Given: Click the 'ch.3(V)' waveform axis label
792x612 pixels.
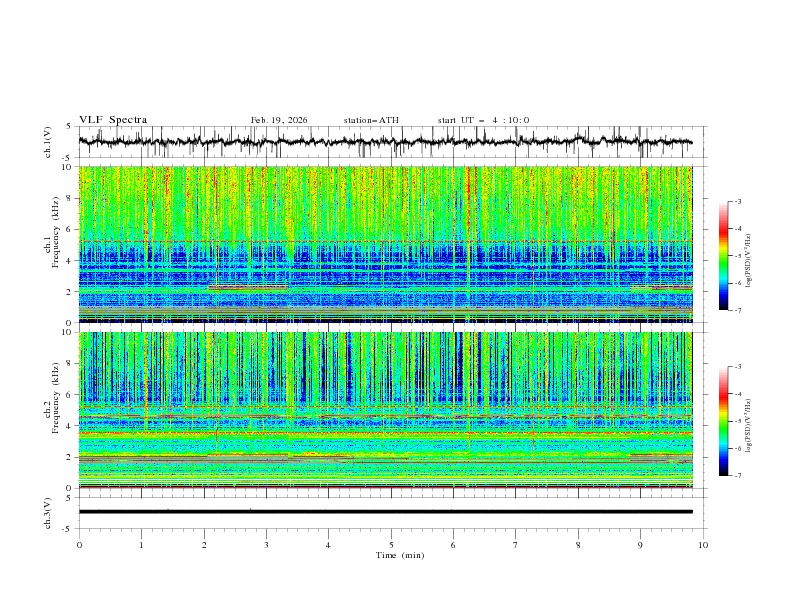Looking at the screenshot, I should 48,513.
